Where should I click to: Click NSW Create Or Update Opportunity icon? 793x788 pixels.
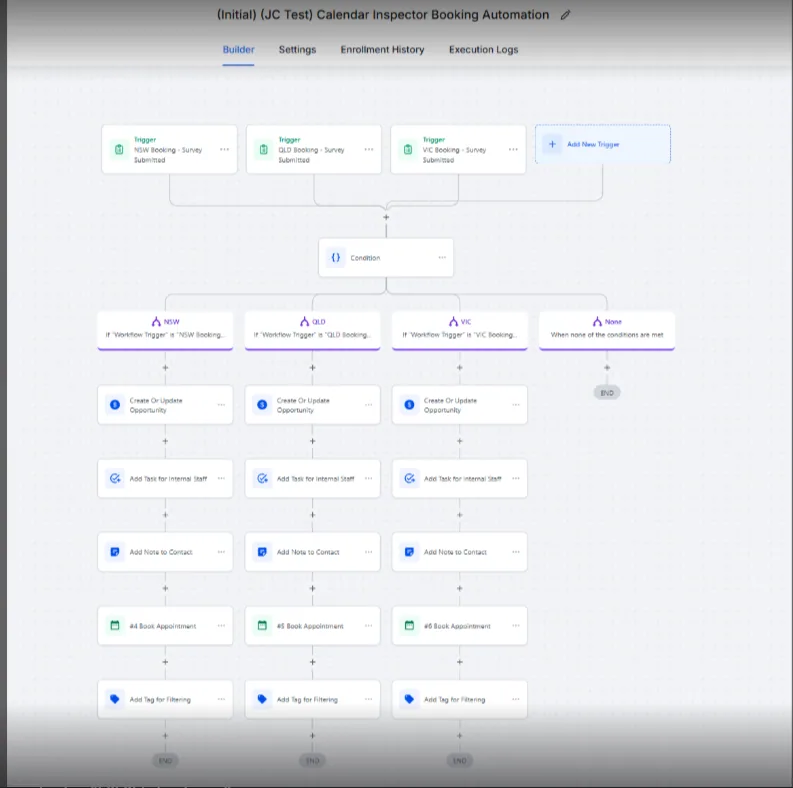(x=115, y=405)
